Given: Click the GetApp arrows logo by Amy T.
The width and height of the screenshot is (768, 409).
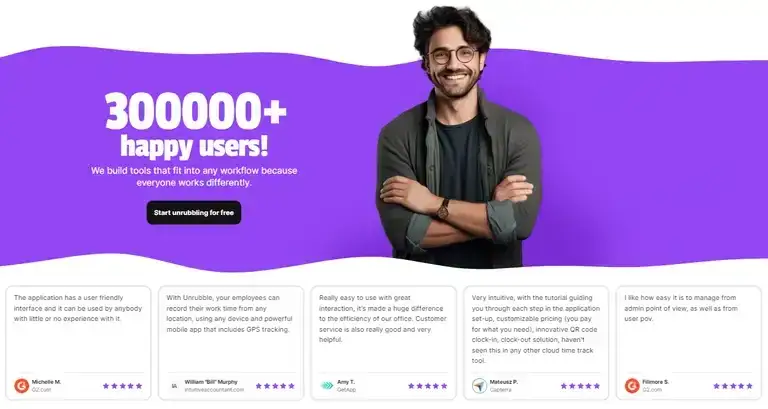Looking at the screenshot, I should coord(327,386).
